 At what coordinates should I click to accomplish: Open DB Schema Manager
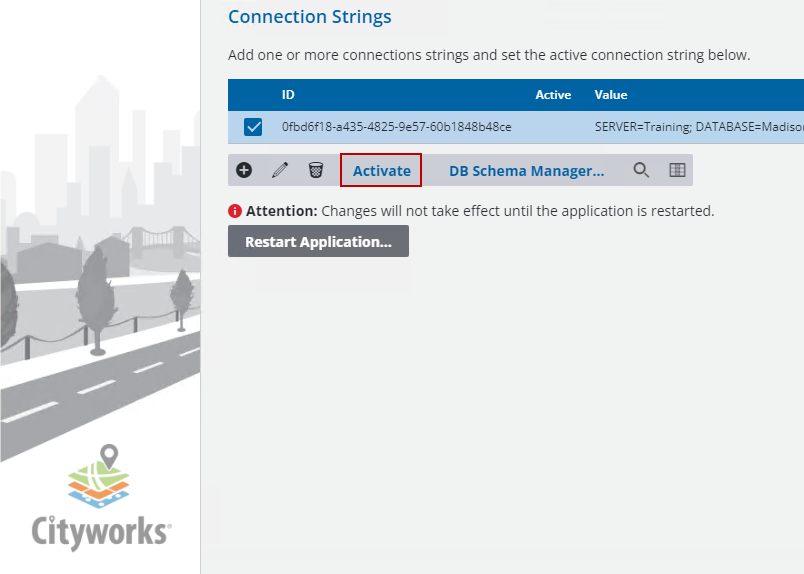pyautogui.click(x=526, y=170)
